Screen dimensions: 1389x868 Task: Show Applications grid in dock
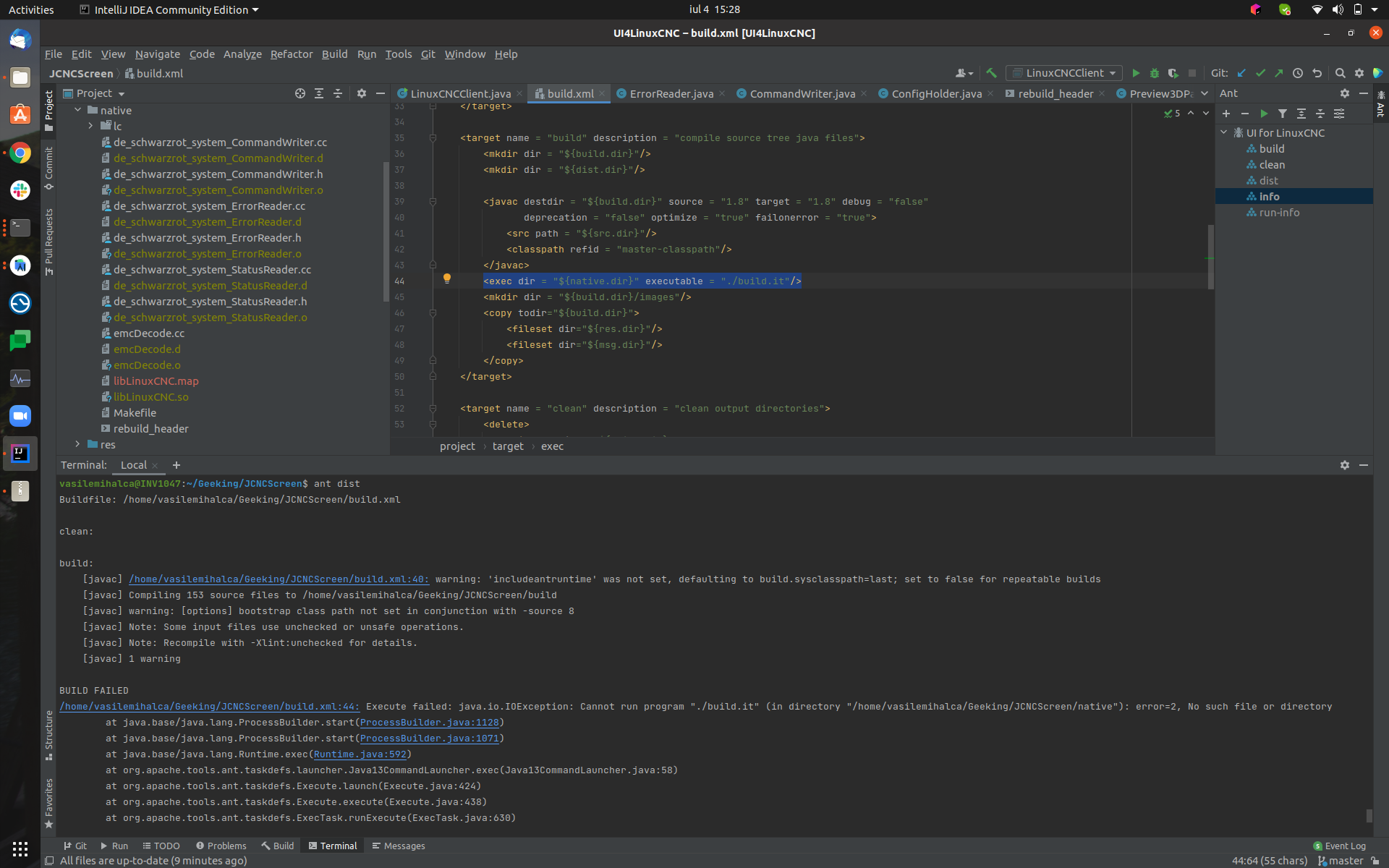(x=20, y=848)
